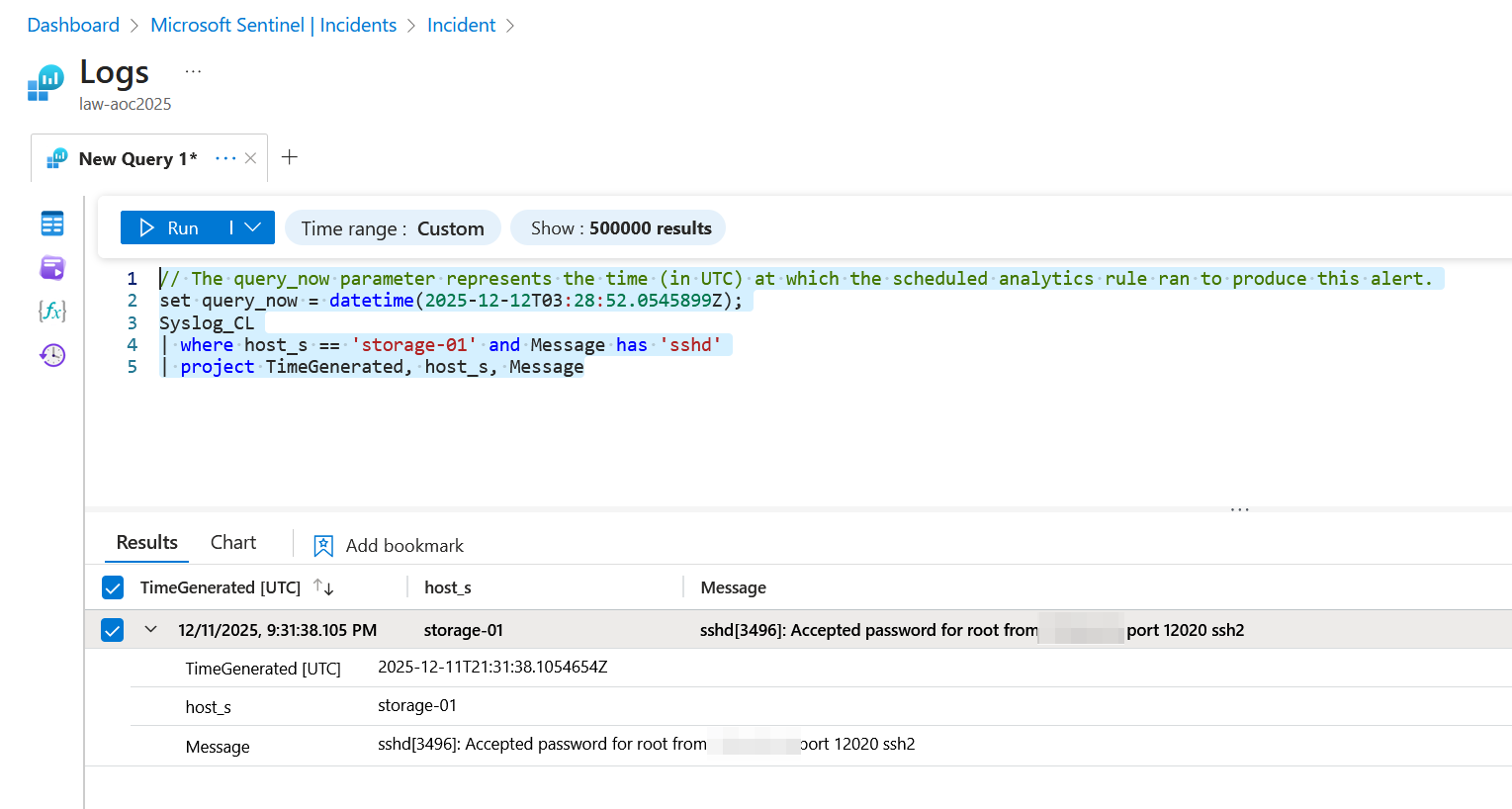The height and width of the screenshot is (809, 1512).
Task: Run the query
Action: (x=170, y=227)
